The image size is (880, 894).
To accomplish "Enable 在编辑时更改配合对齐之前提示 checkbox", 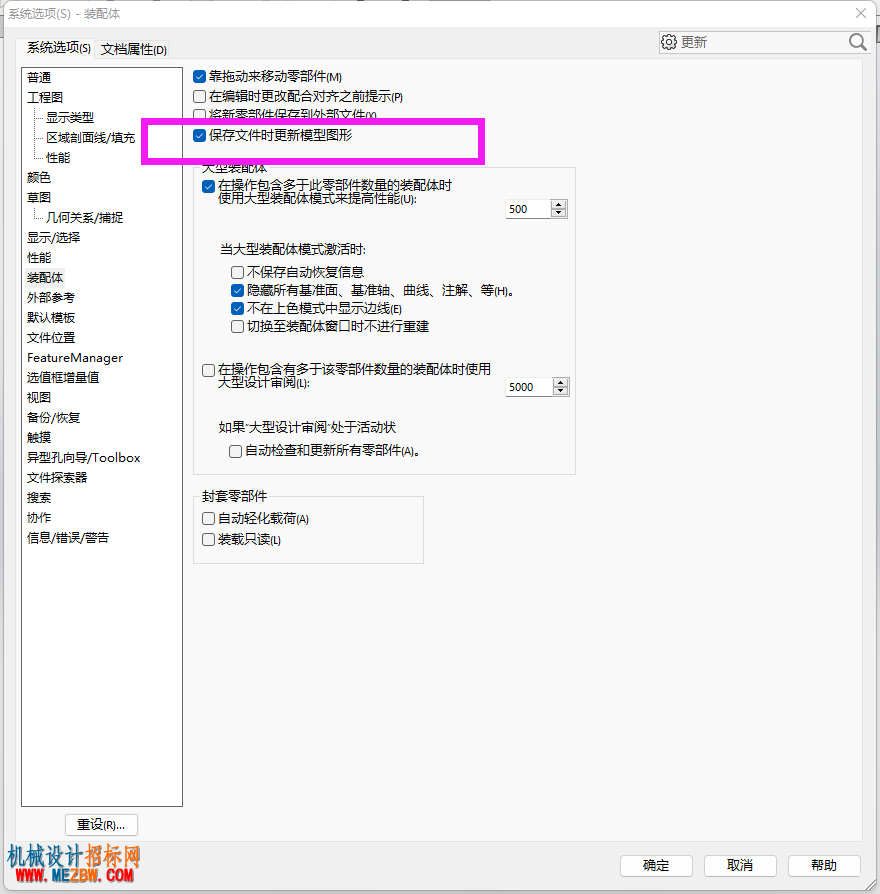I will [199, 96].
